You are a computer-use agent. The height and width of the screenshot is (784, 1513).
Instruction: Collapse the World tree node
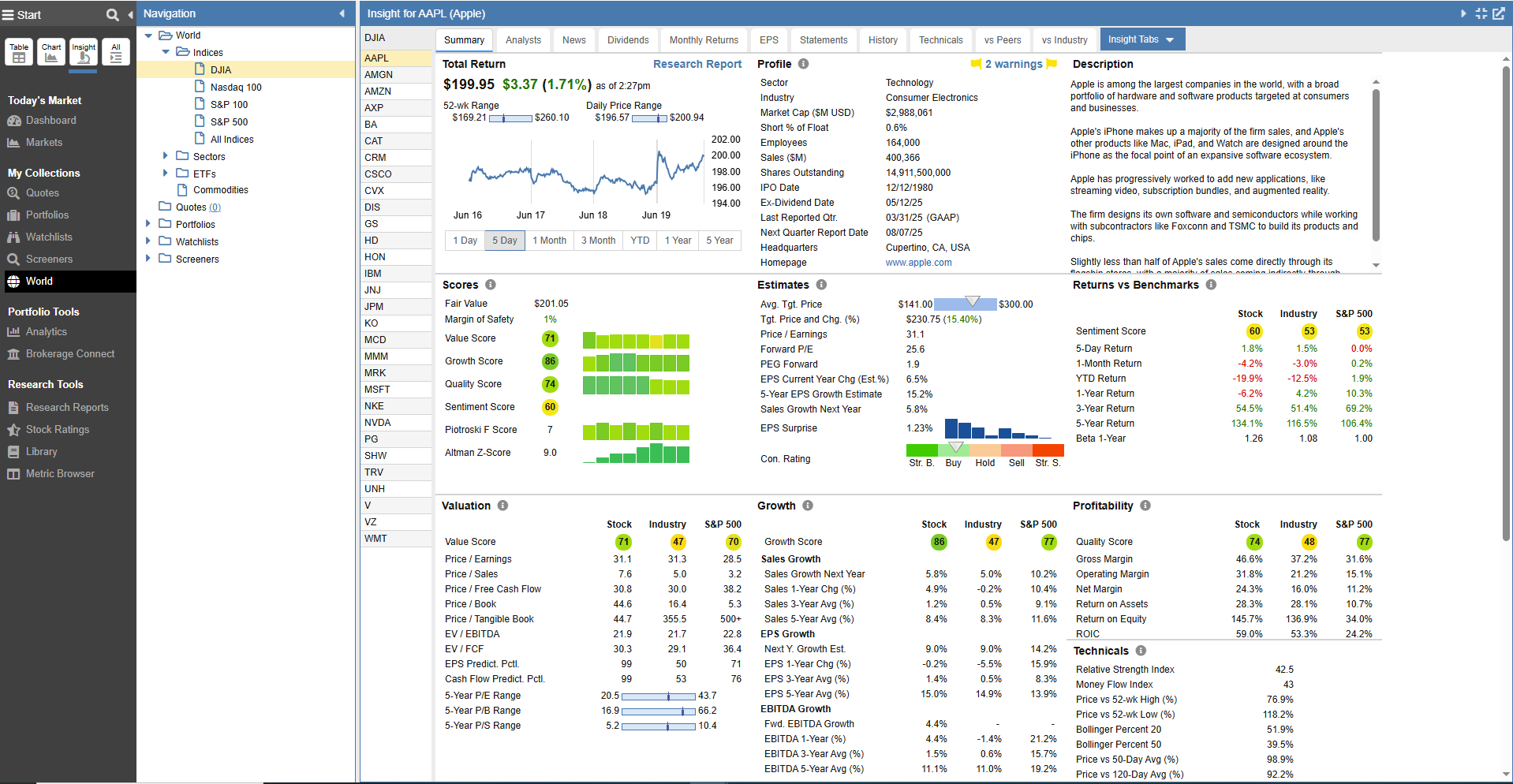coord(148,35)
